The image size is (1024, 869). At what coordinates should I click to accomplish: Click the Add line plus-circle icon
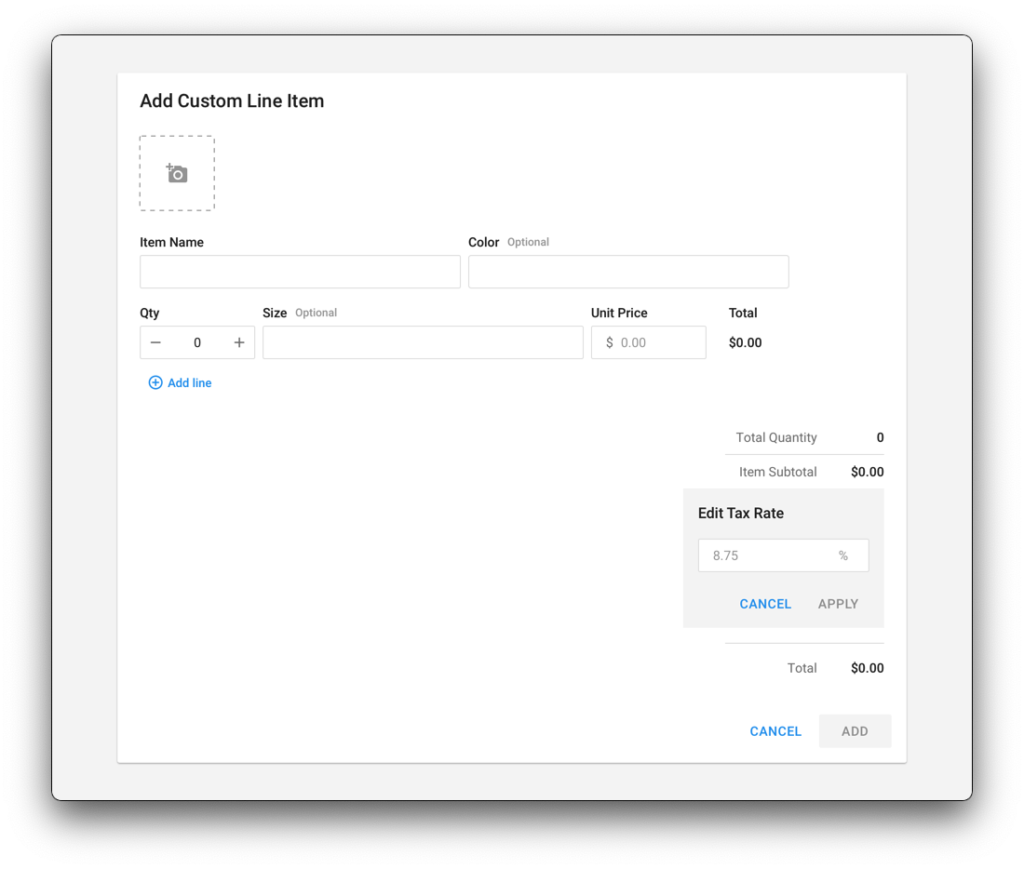coord(155,383)
